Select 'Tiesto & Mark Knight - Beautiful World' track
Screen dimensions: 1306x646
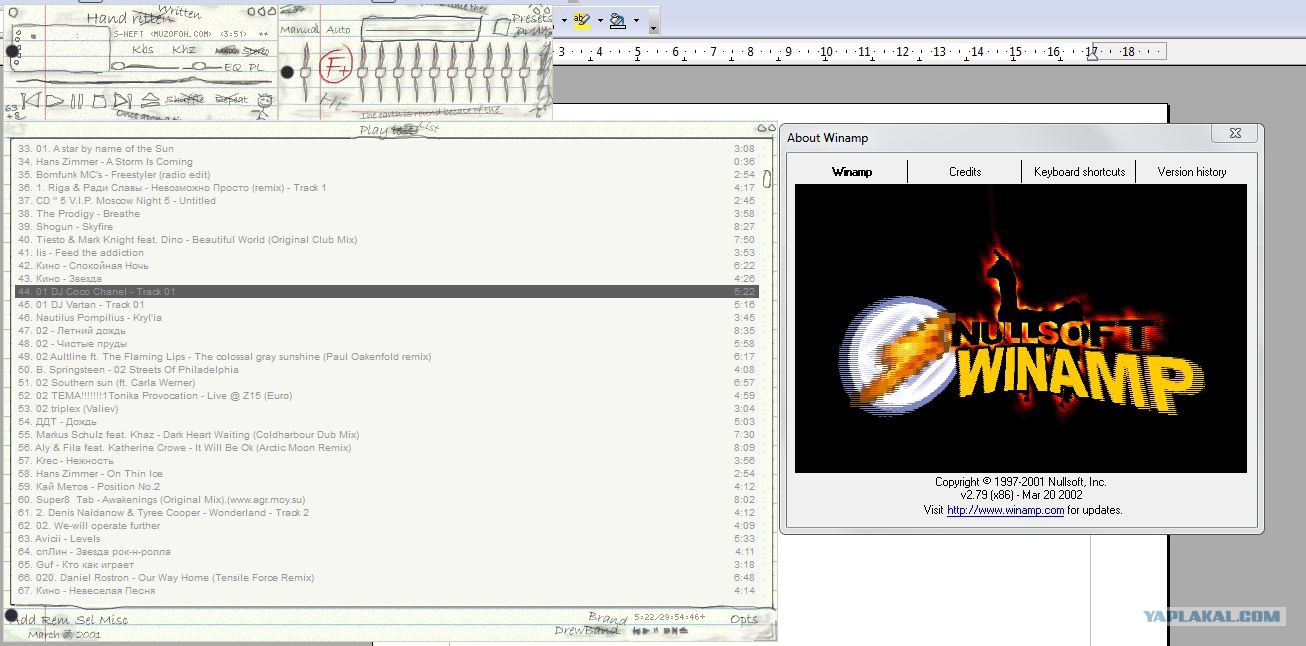(x=386, y=240)
